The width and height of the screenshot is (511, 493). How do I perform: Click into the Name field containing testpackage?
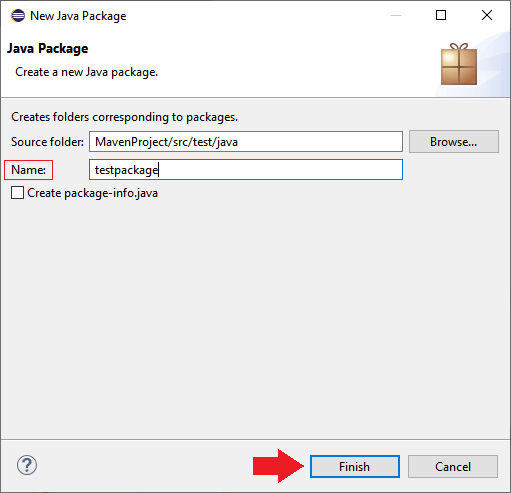(246, 170)
